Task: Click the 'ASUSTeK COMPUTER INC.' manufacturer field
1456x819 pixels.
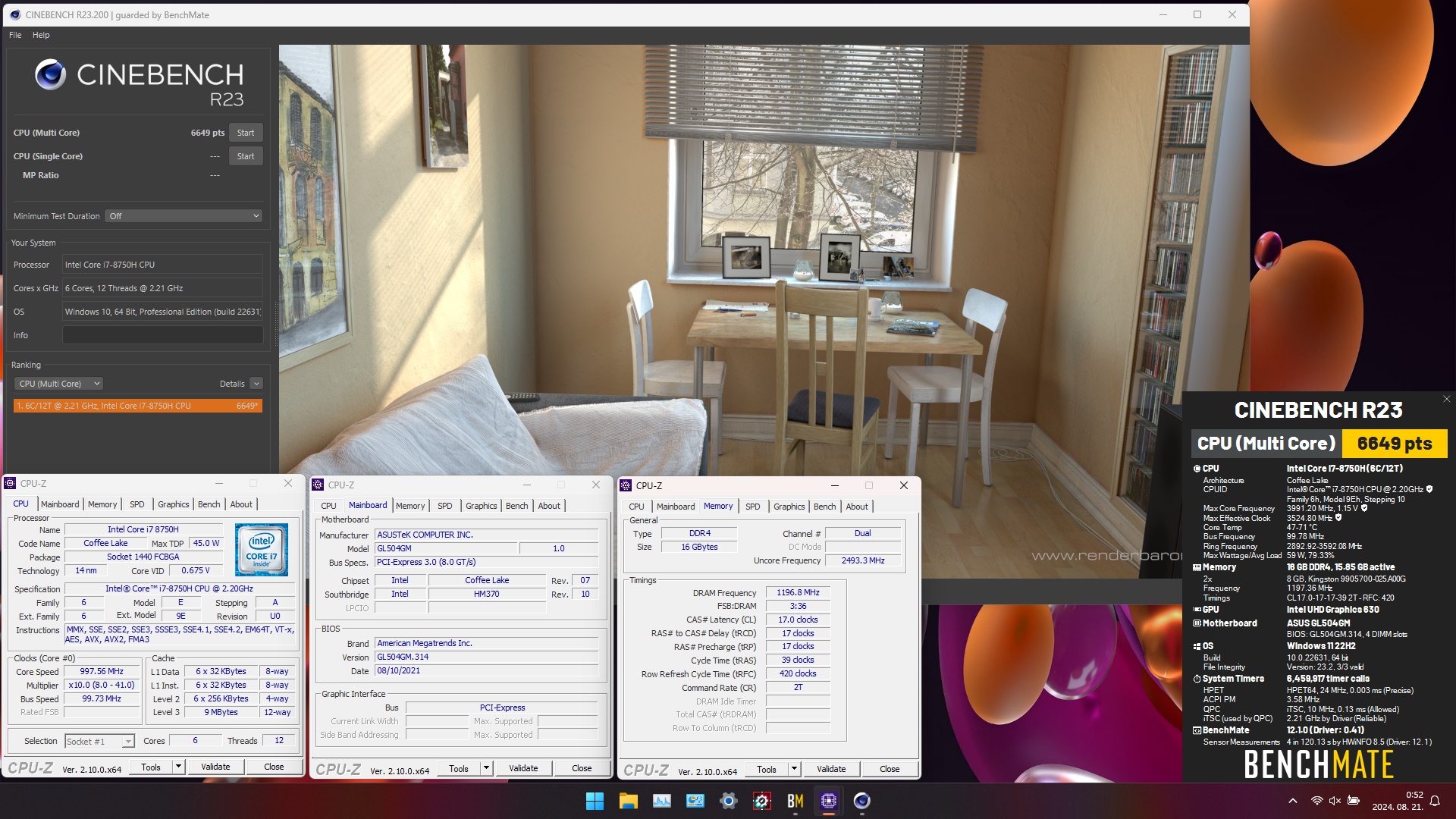Action: 486,535
